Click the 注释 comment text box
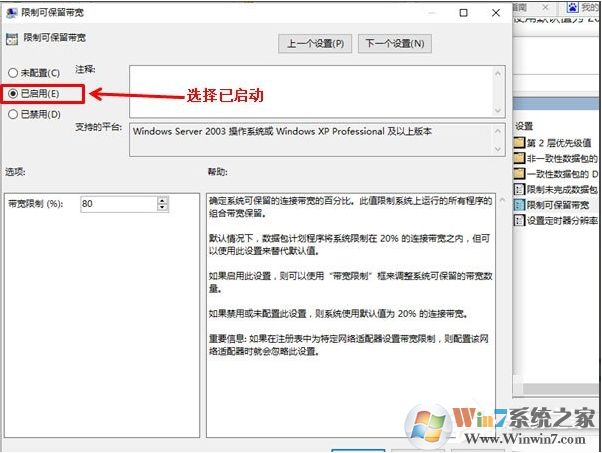 [x=311, y=91]
